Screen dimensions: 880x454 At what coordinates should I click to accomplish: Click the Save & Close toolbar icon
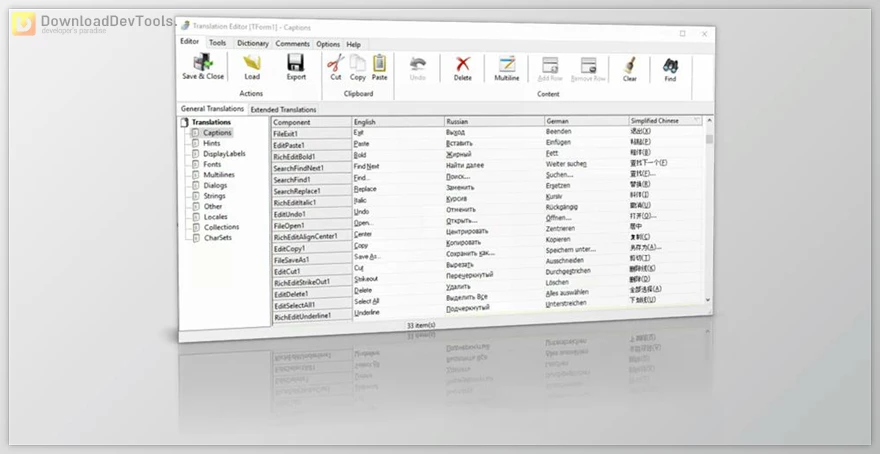tap(203, 61)
